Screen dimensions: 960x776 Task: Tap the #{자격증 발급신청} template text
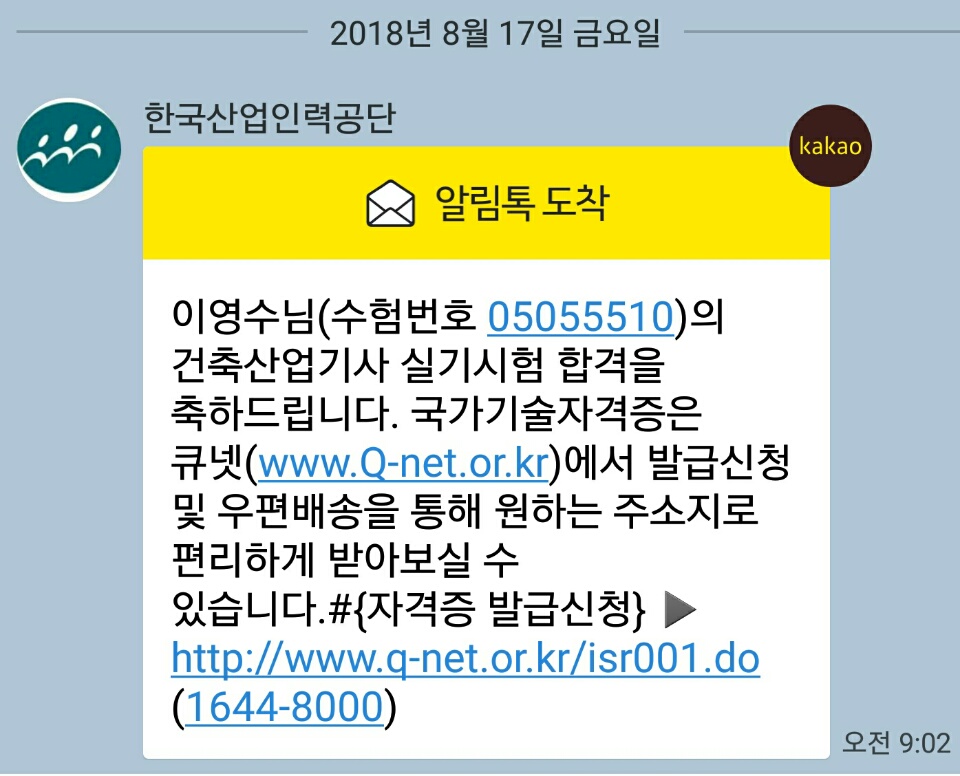[486, 609]
